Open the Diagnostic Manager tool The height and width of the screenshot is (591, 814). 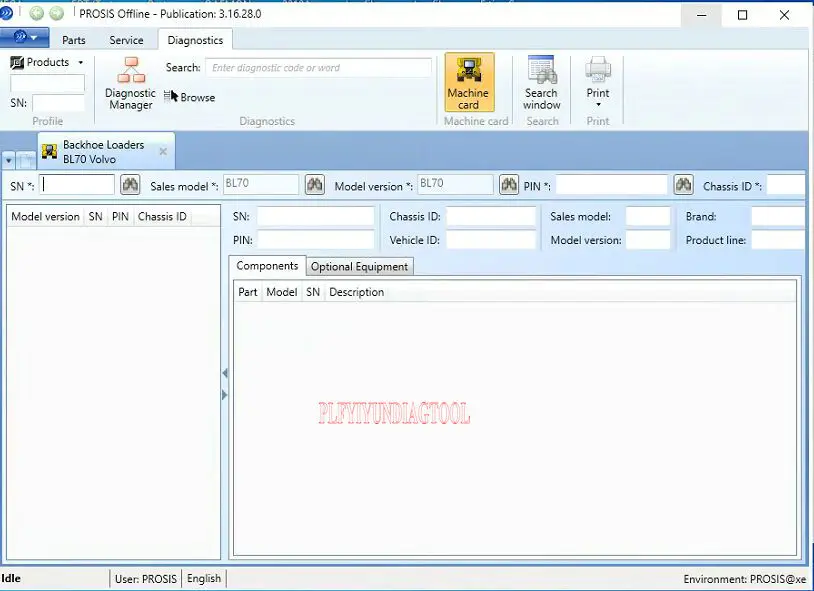click(130, 84)
